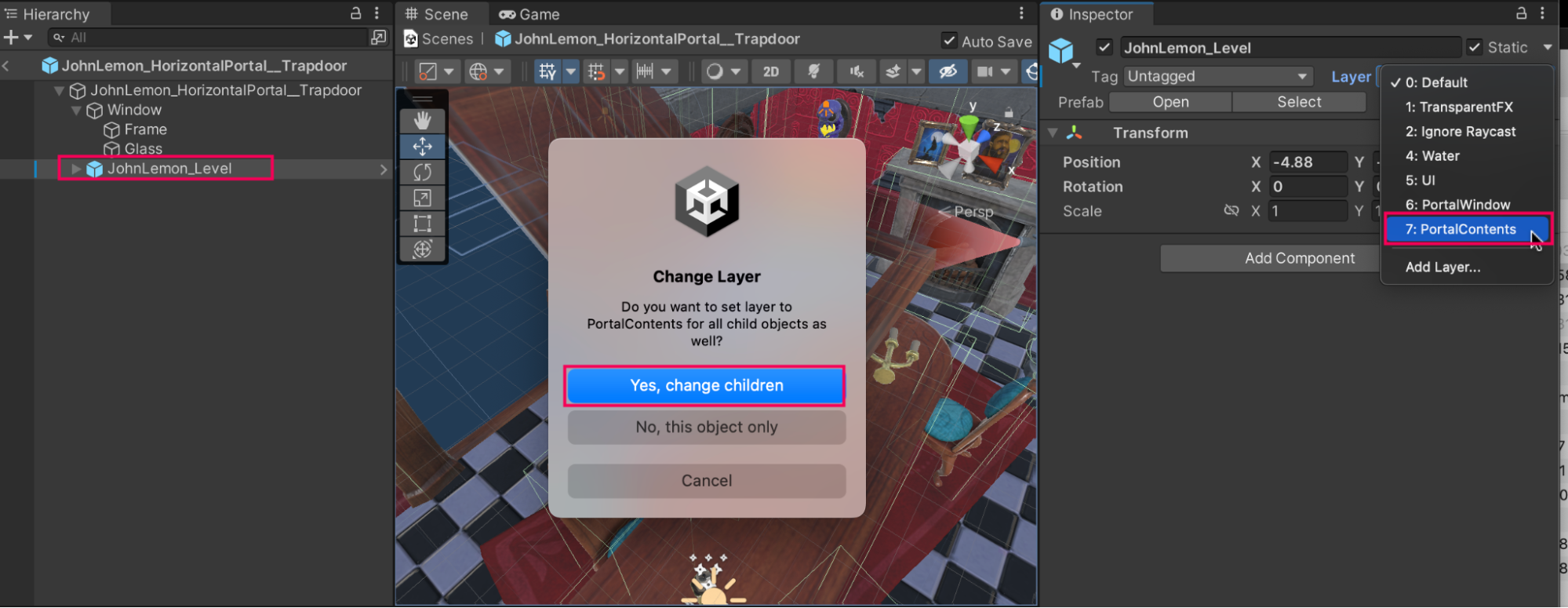Screen dimensions: 1568x608
Task: Expand the JohnLemon_Level tree node
Action: point(76,169)
